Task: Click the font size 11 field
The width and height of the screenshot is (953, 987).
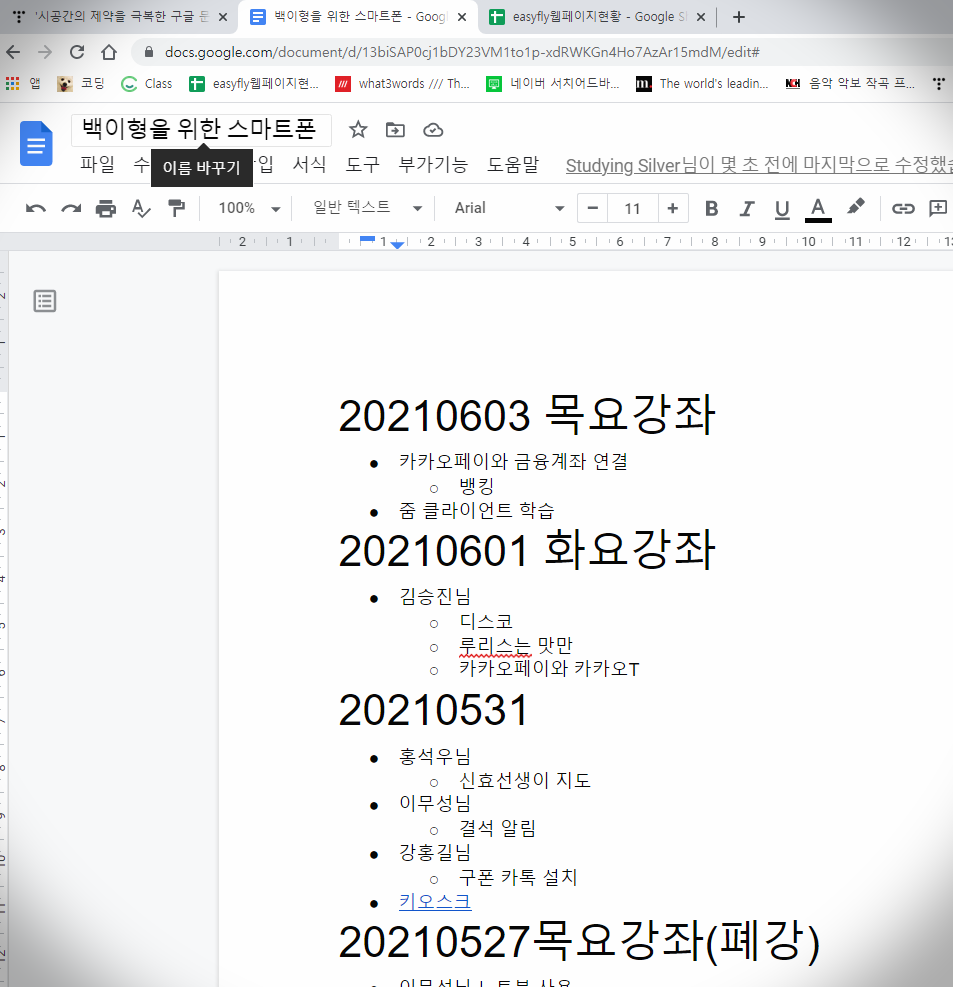Action: pos(633,208)
